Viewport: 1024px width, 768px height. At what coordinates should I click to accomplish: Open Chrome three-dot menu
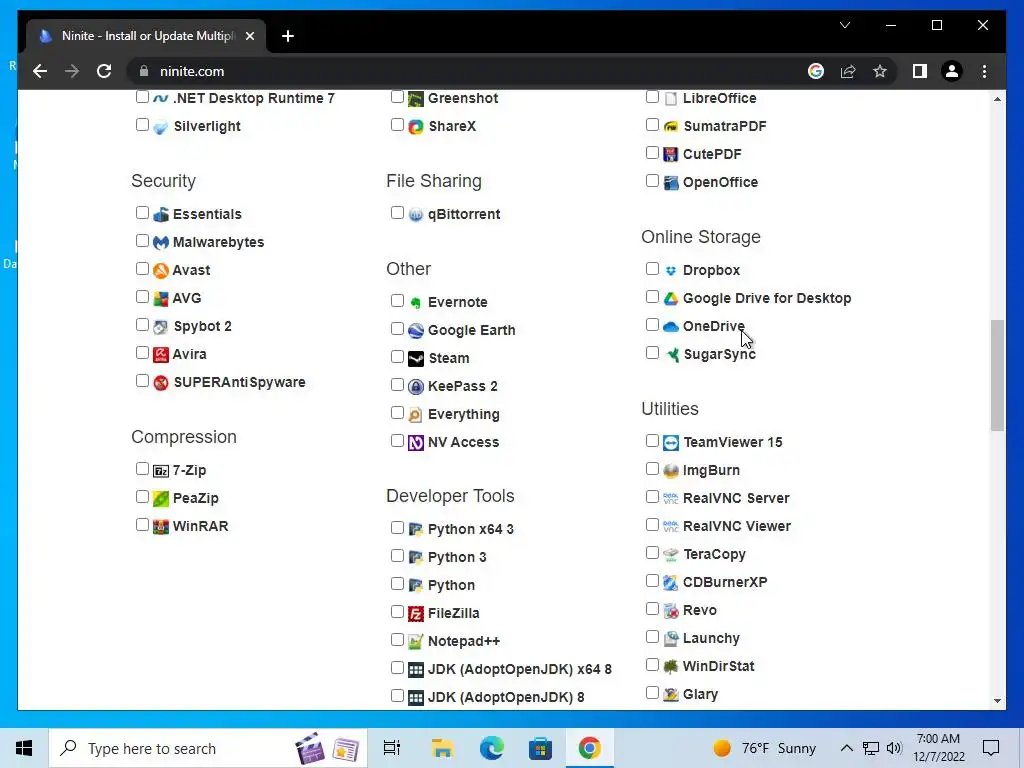(984, 71)
